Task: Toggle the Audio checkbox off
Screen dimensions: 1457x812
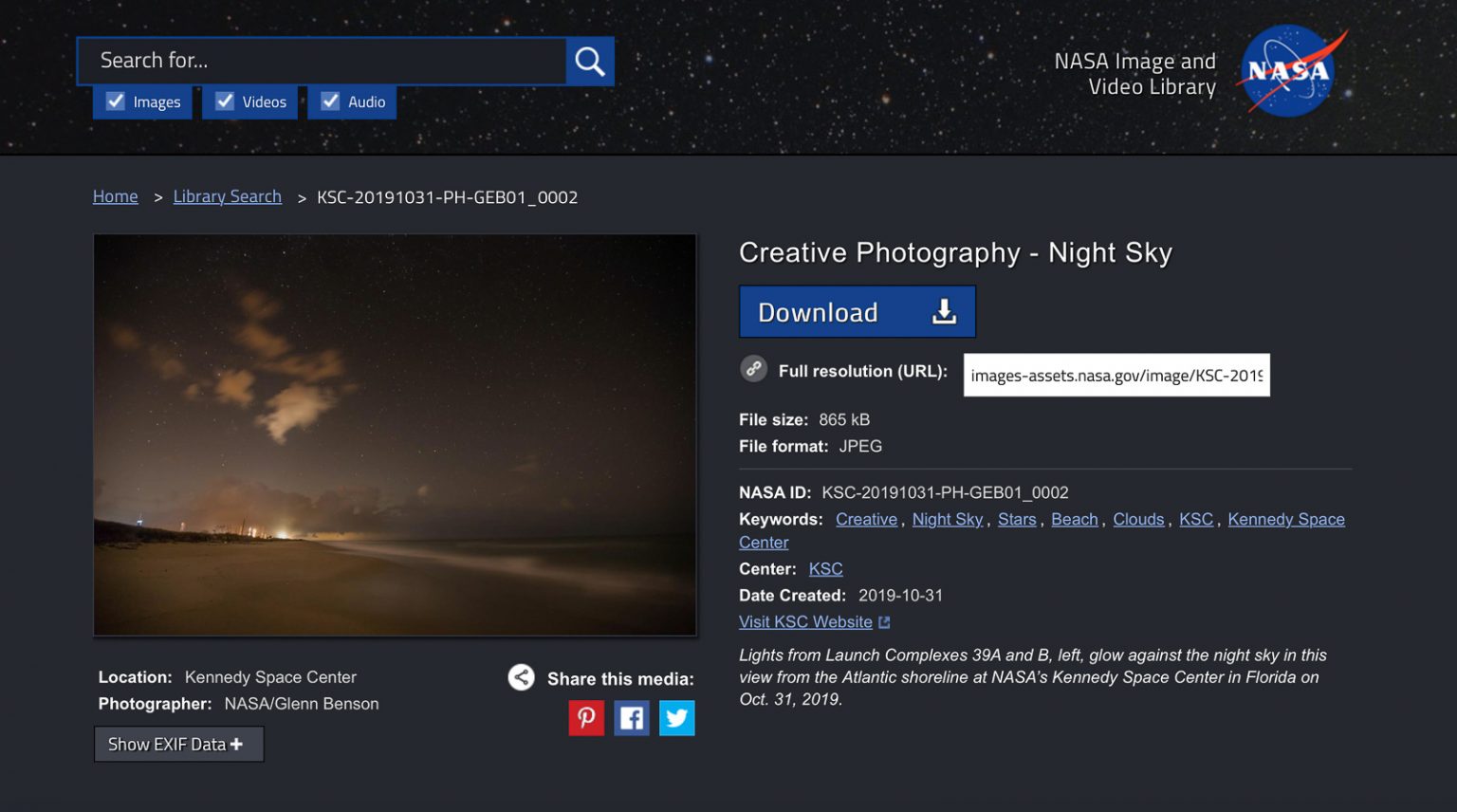Action: click(x=331, y=101)
